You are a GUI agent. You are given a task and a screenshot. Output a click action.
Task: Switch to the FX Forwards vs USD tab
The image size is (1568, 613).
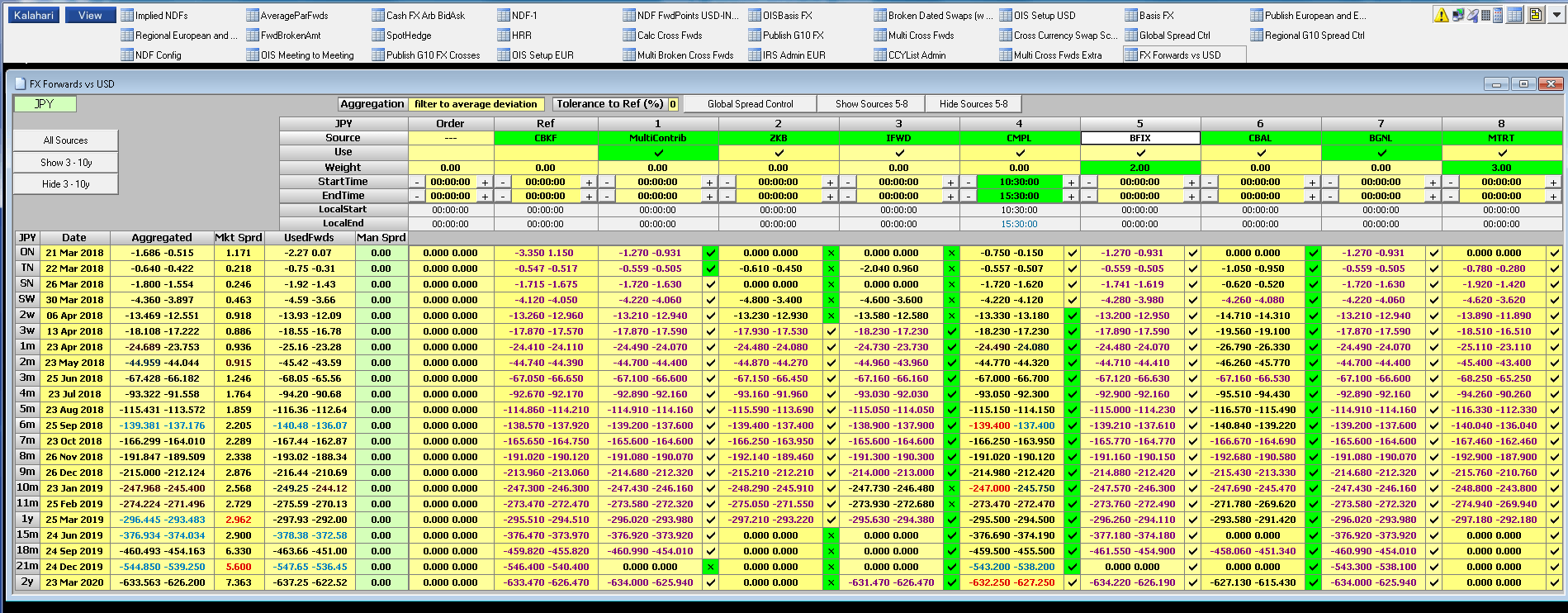[x=1179, y=55]
